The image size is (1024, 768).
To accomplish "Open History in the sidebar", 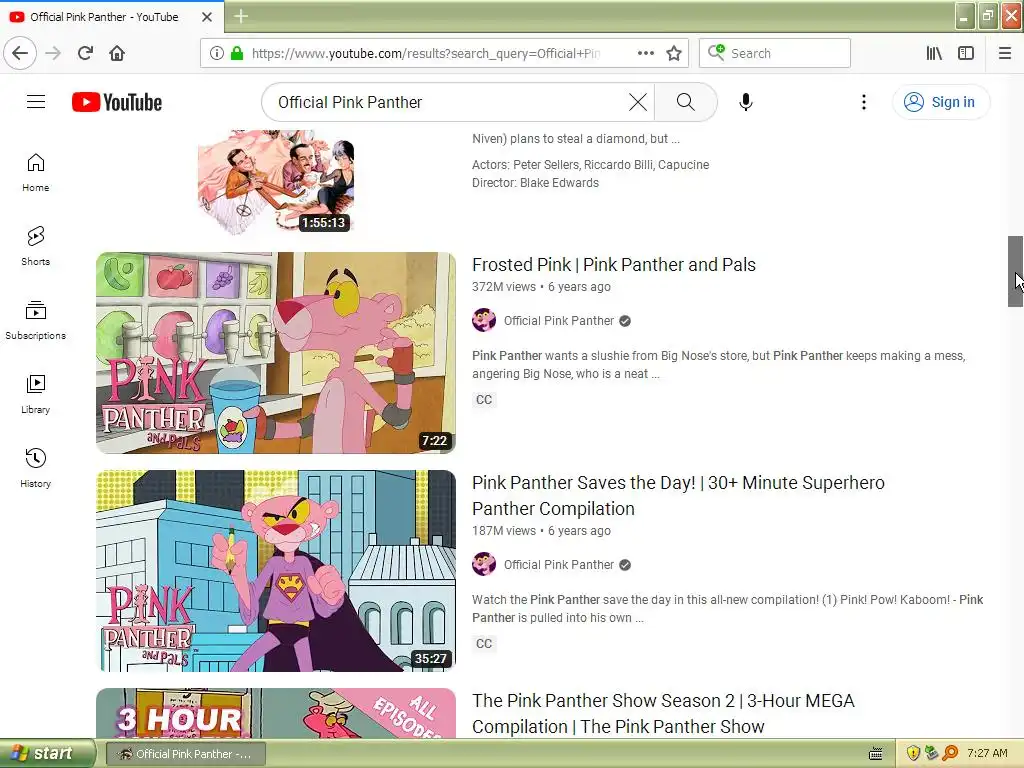I will [35, 468].
